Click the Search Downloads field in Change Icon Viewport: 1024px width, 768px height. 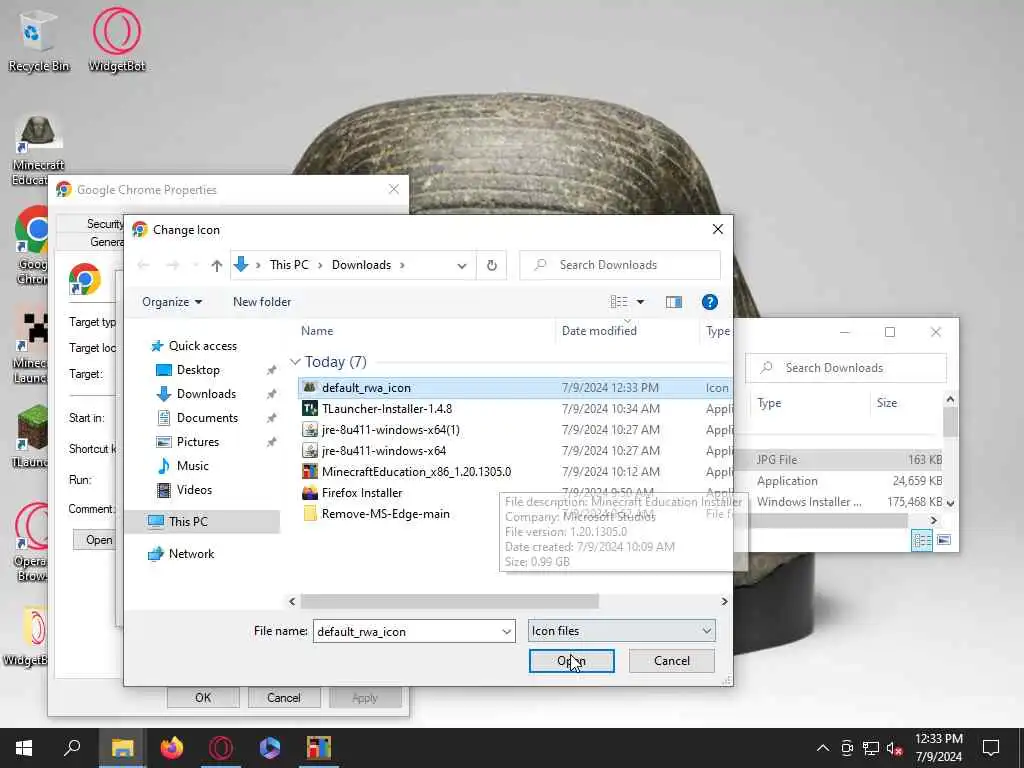coord(620,265)
